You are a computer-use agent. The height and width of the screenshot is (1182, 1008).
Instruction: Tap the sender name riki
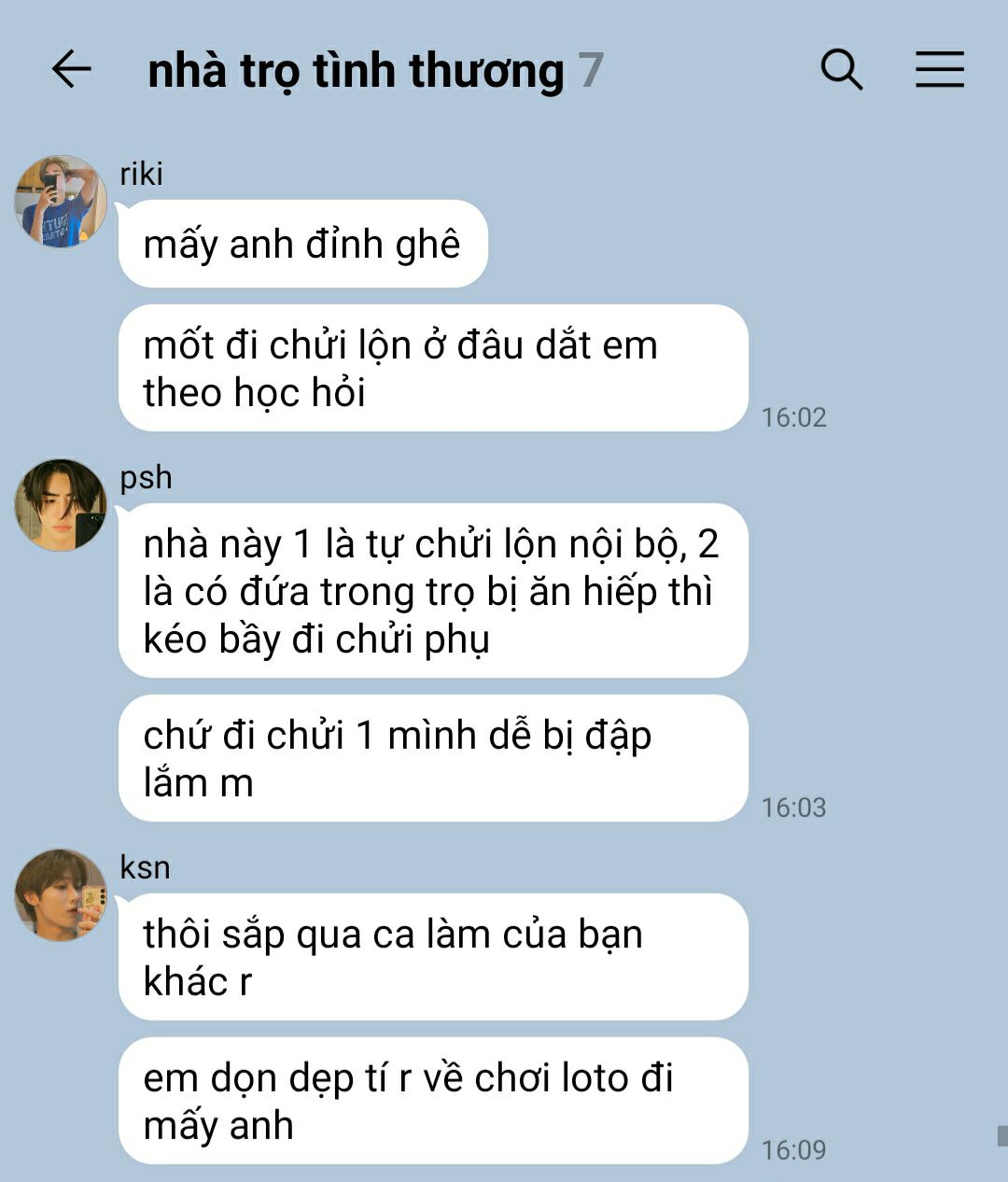pyautogui.click(x=142, y=174)
